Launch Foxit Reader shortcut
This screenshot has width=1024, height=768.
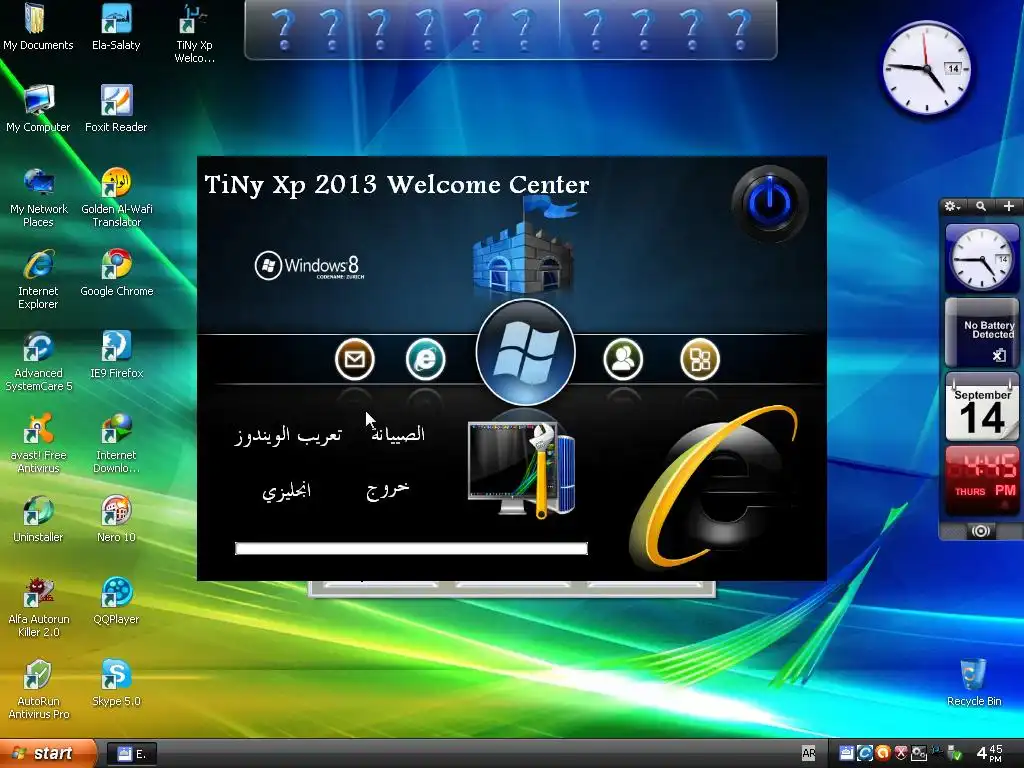click(x=116, y=109)
